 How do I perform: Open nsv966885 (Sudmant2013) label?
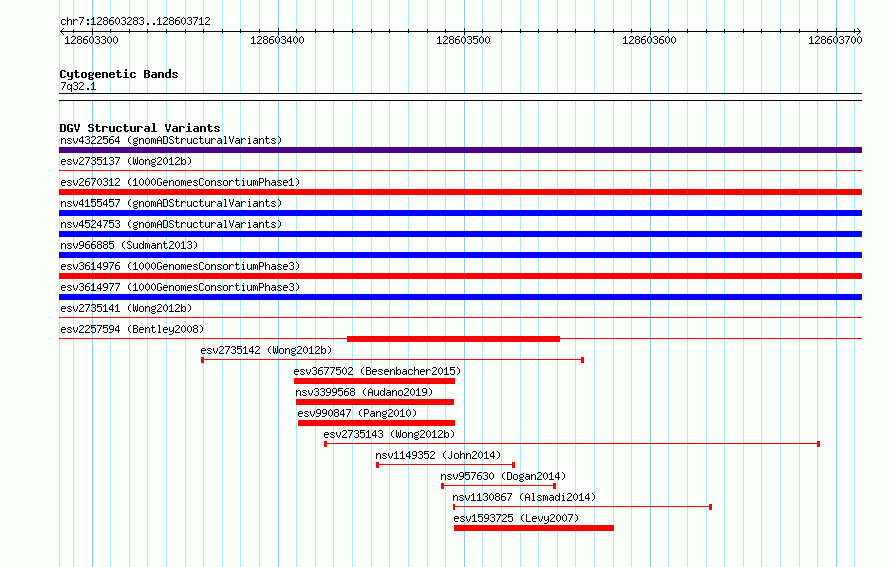pyautogui.click(x=129, y=245)
